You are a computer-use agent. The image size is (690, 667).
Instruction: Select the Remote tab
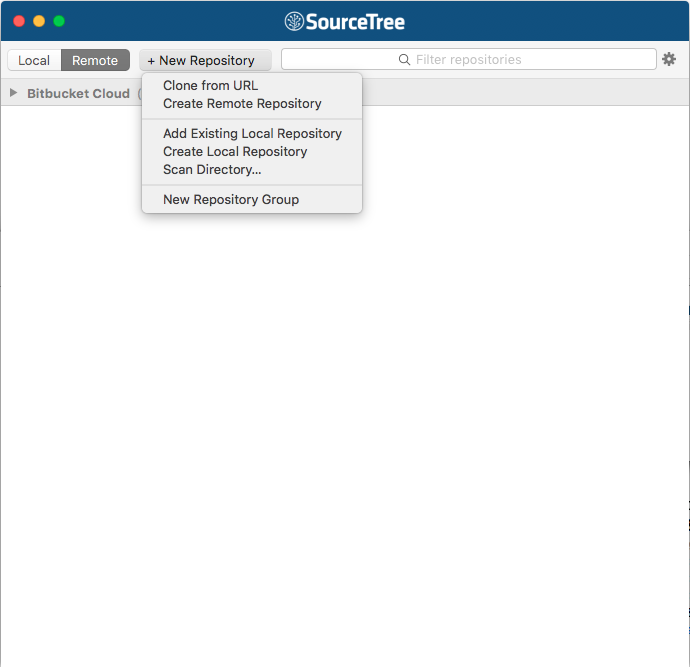pyautogui.click(x=95, y=60)
